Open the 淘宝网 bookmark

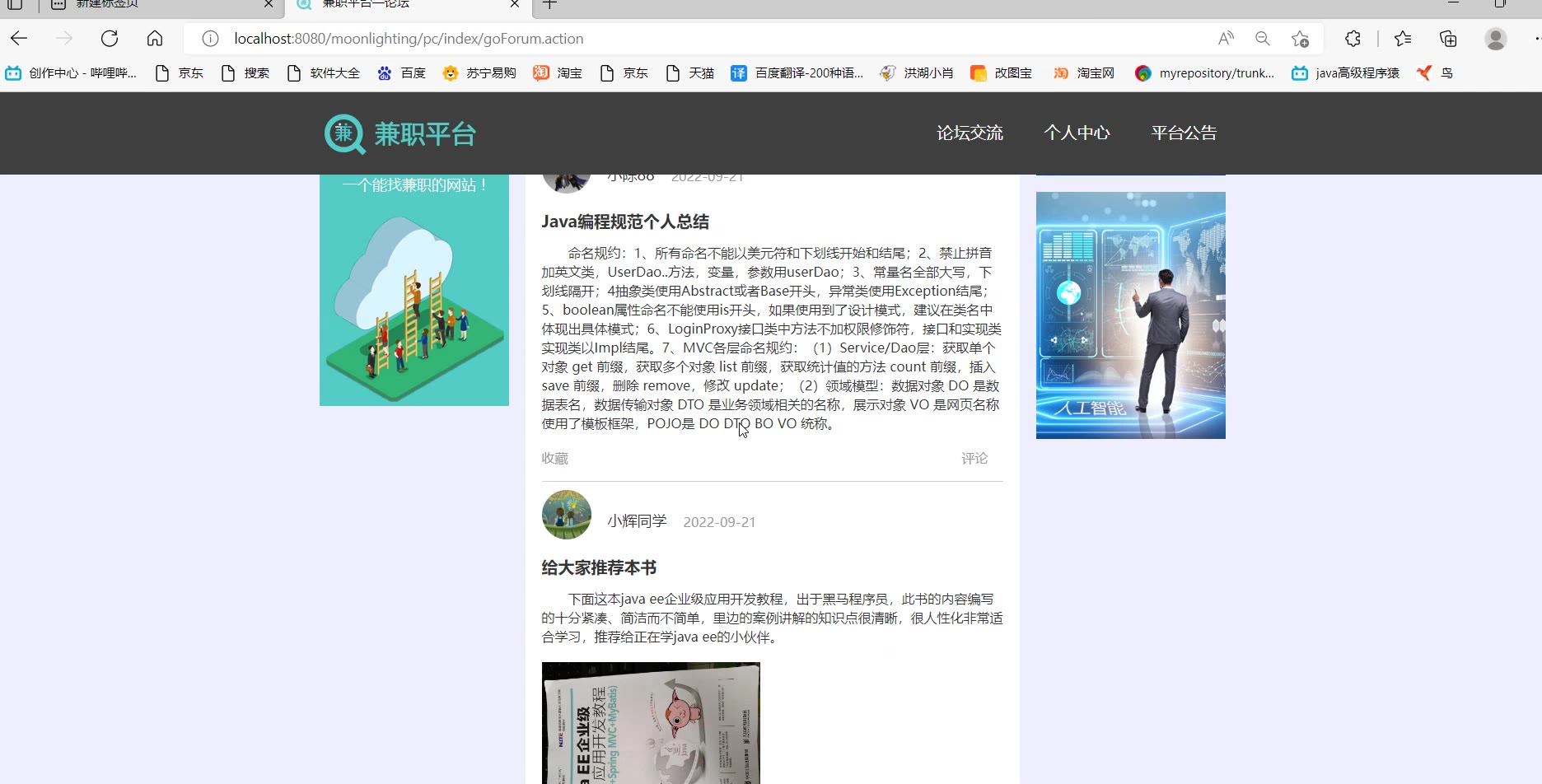pos(1084,73)
